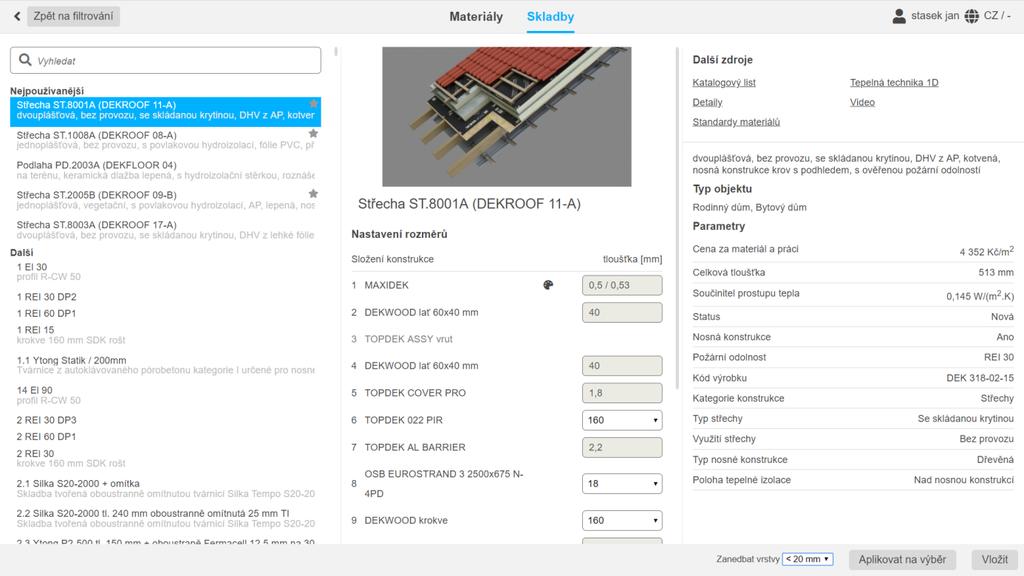Open Katalogový list link
The height and width of the screenshot is (576, 1024).
click(724, 82)
